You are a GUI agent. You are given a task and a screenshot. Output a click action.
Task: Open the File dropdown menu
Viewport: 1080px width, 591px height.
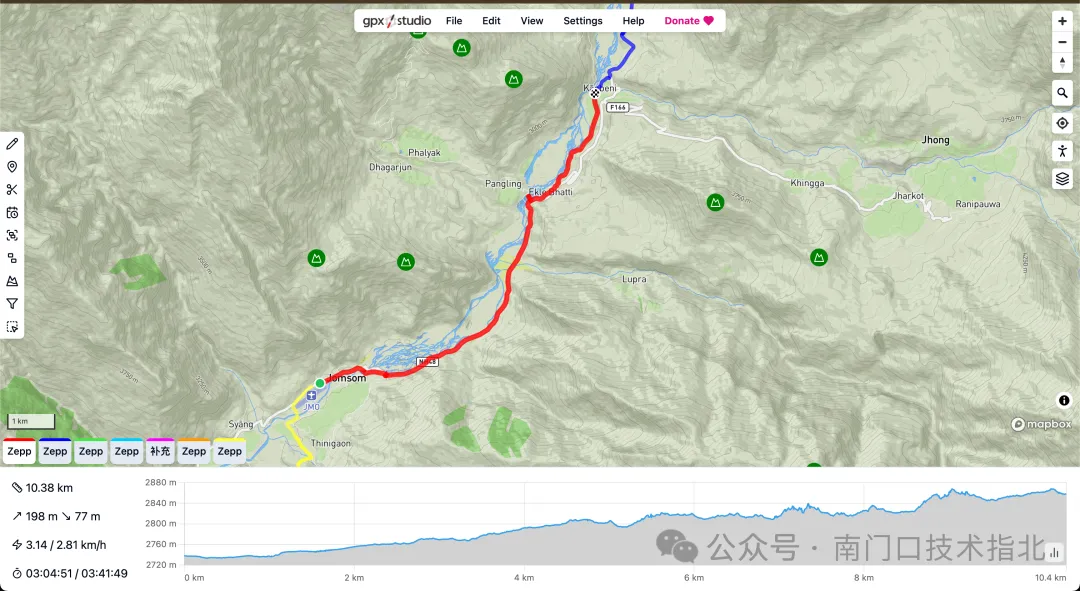pos(454,20)
